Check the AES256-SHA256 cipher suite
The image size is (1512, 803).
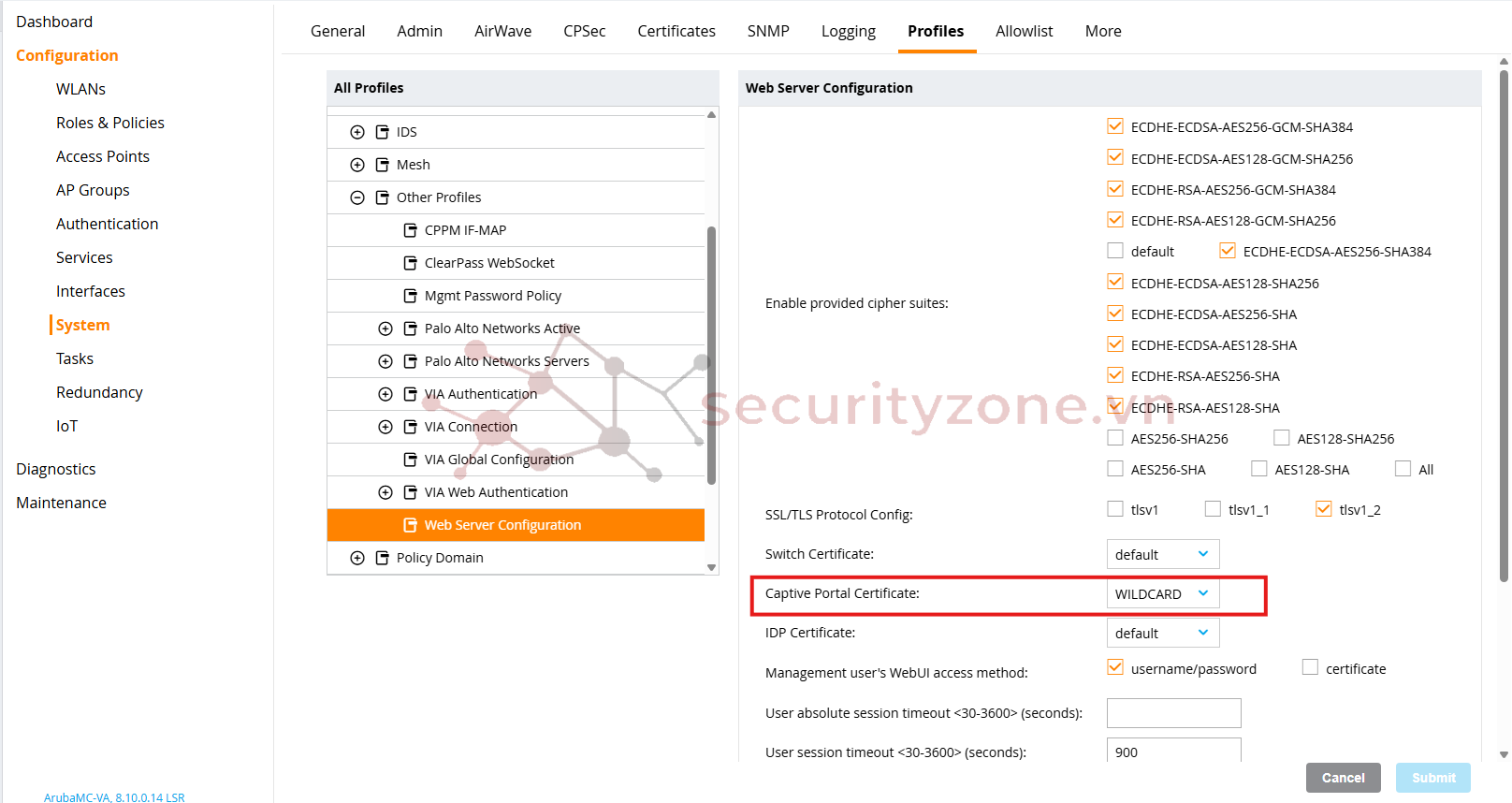pos(1115,438)
